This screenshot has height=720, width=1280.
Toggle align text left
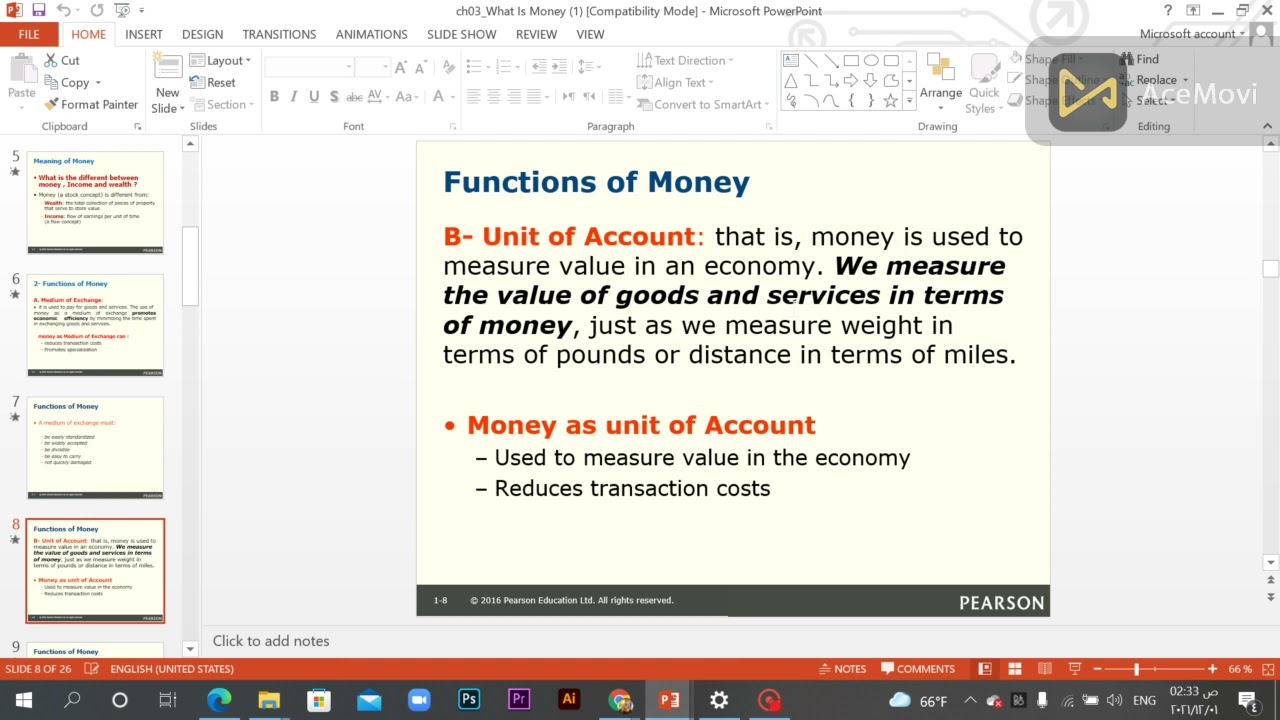(474, 97)
